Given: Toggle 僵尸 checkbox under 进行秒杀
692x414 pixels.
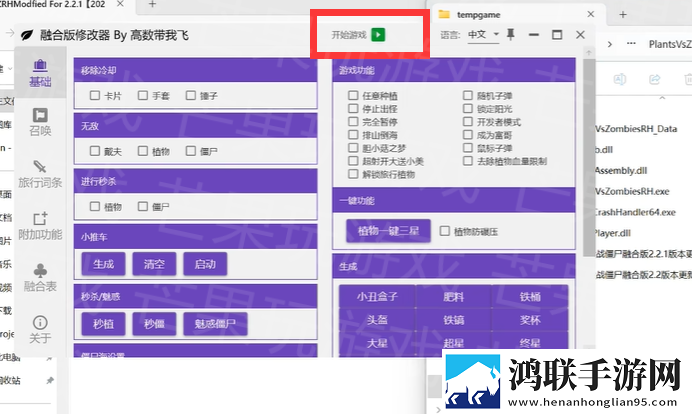Looking at the screenshot, I should click(x=143, y=206).
